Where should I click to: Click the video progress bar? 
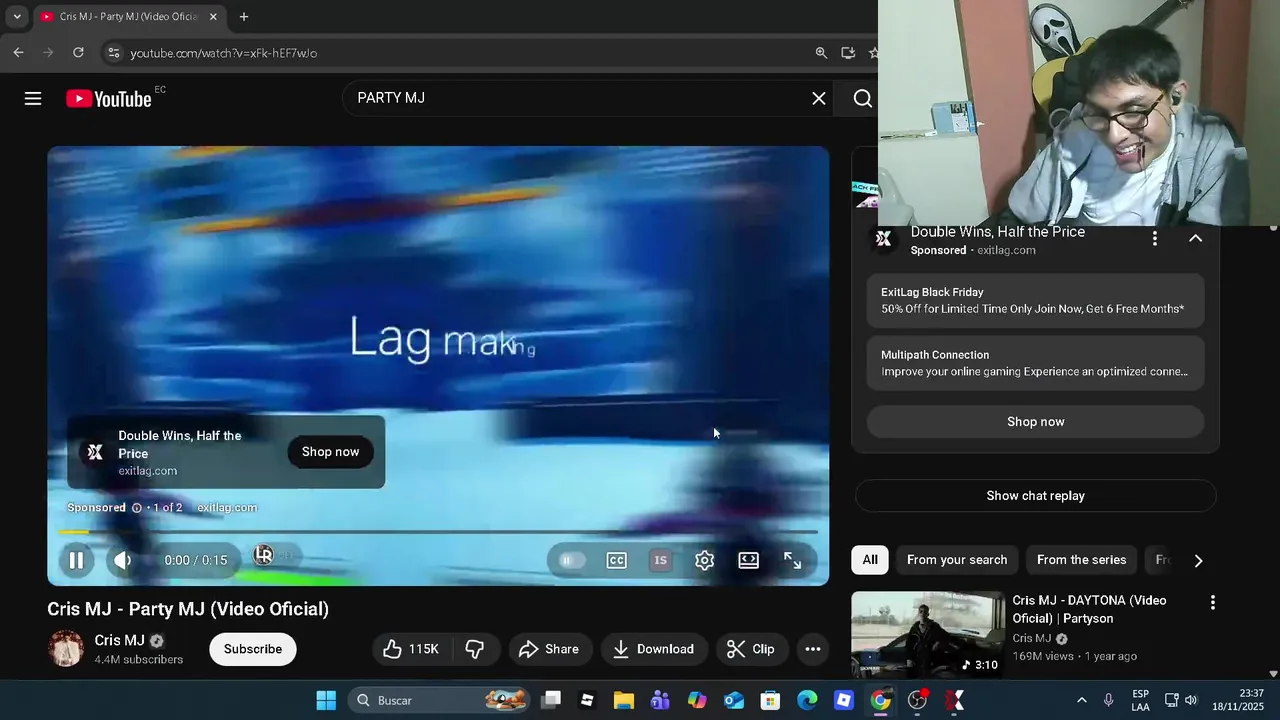[x=438, y=532]
